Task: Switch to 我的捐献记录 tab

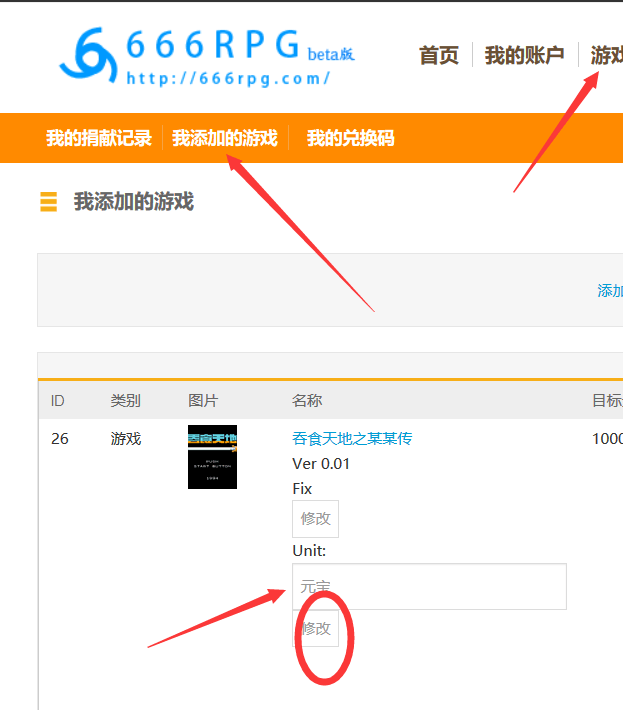Action: click(99, 138)
